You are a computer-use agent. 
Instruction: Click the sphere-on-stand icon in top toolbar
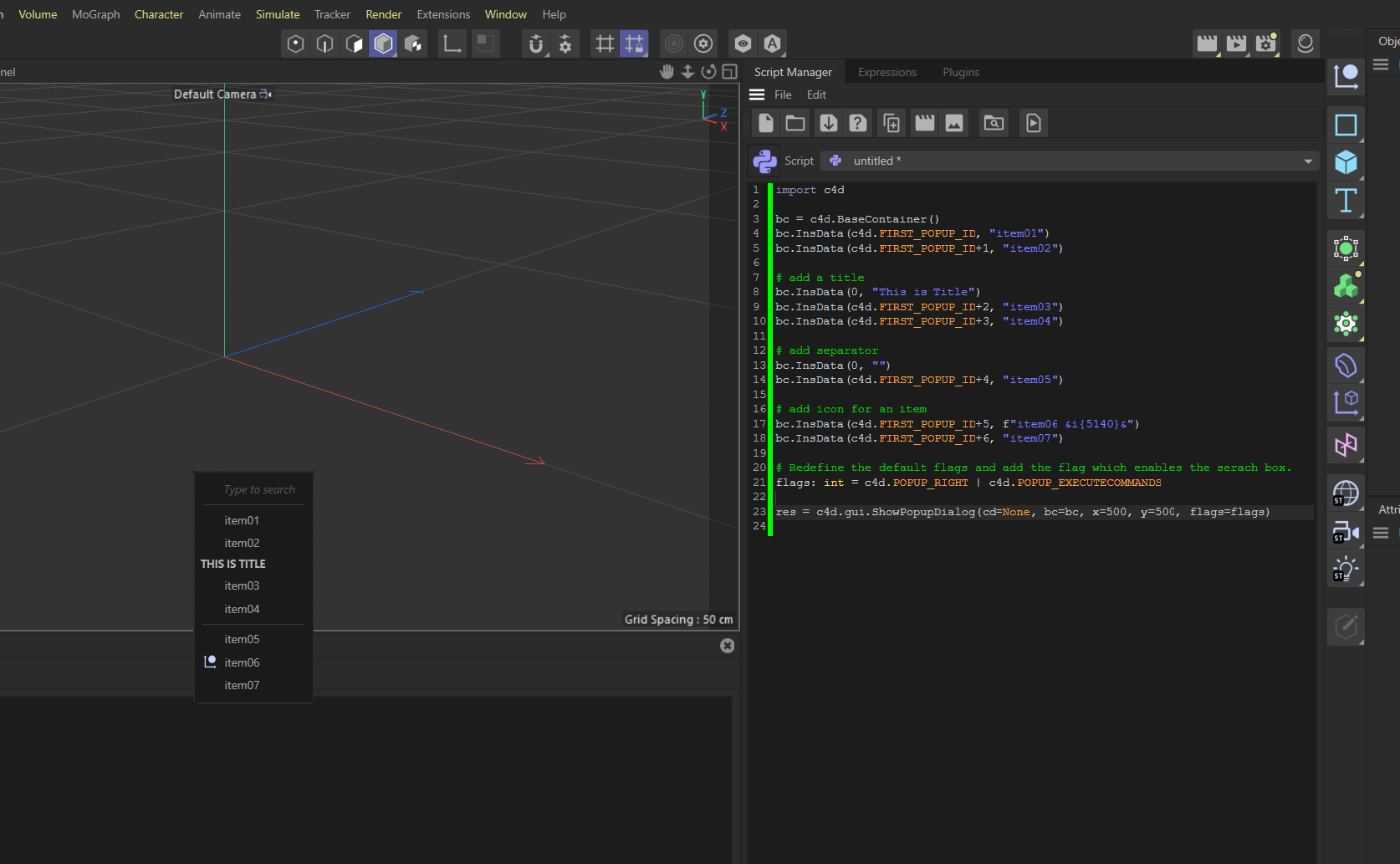(x=1305, y=43)
